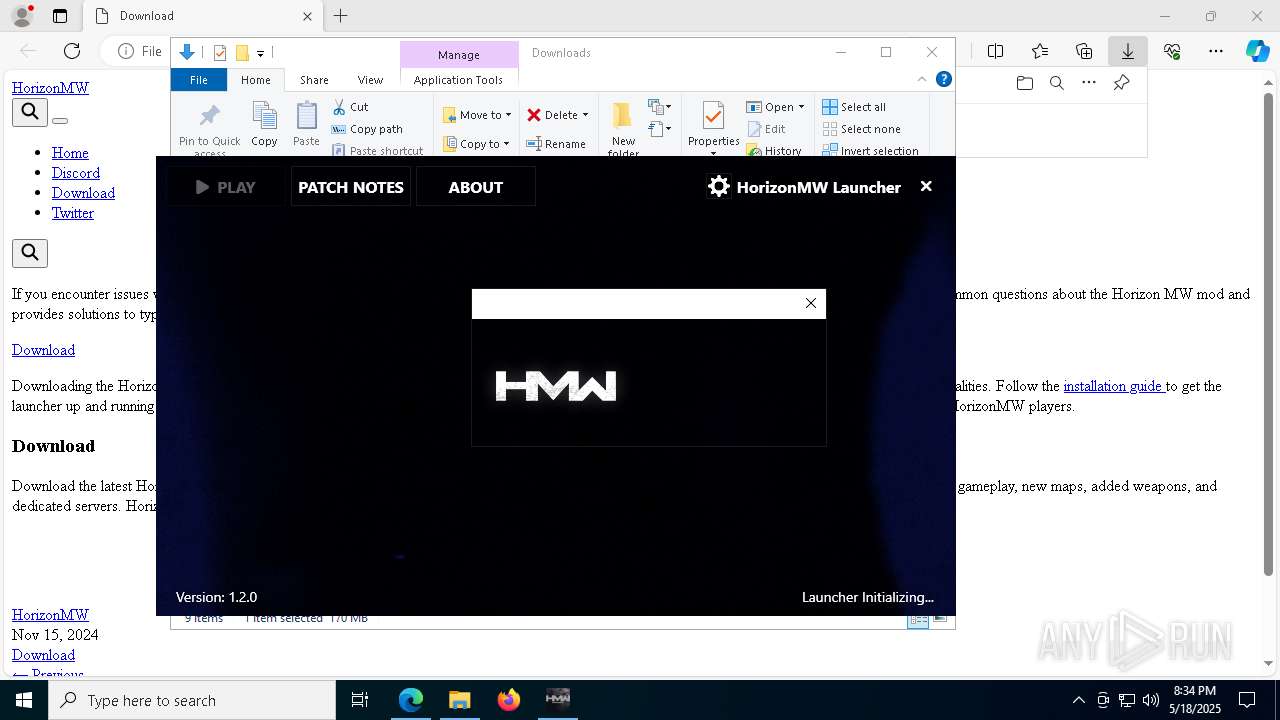Viewport: 1280px width, 720px height.
Task: Expand the Open dropdown in ribbon
Action: (x=801, y=107)
